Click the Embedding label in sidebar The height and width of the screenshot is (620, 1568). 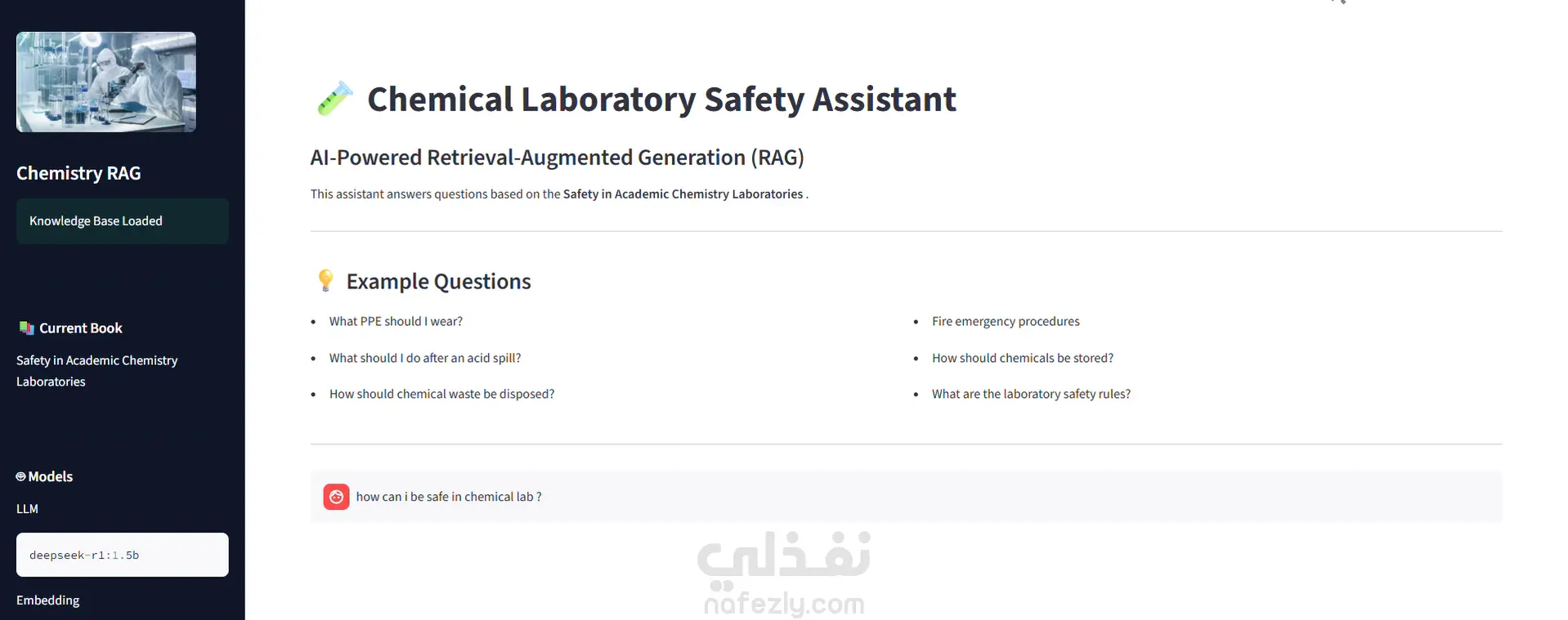coord(47,600)
